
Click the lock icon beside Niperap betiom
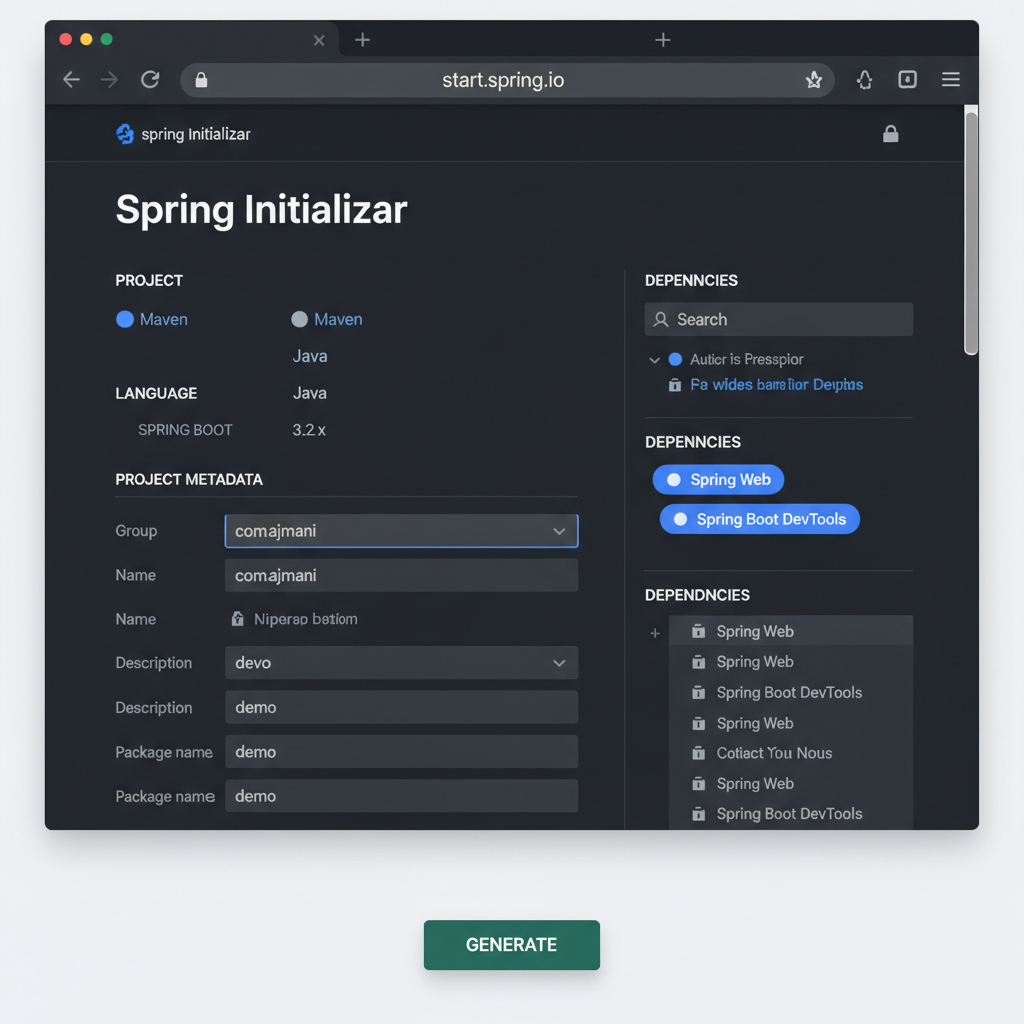click(238, 618)
